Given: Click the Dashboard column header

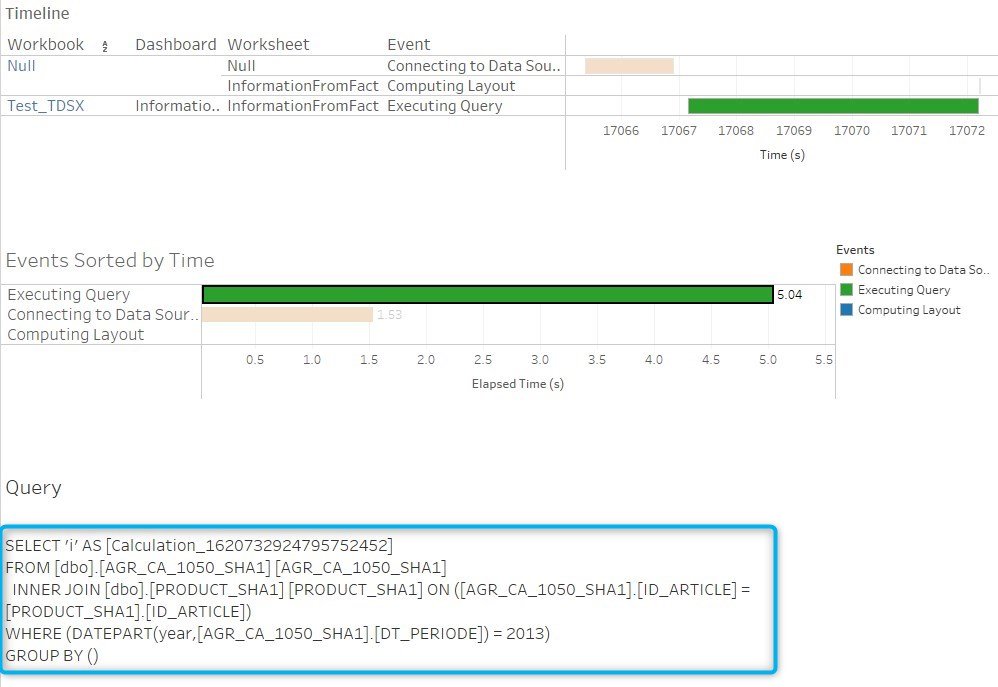Looking at the screenshot, I should click(176, 45).
